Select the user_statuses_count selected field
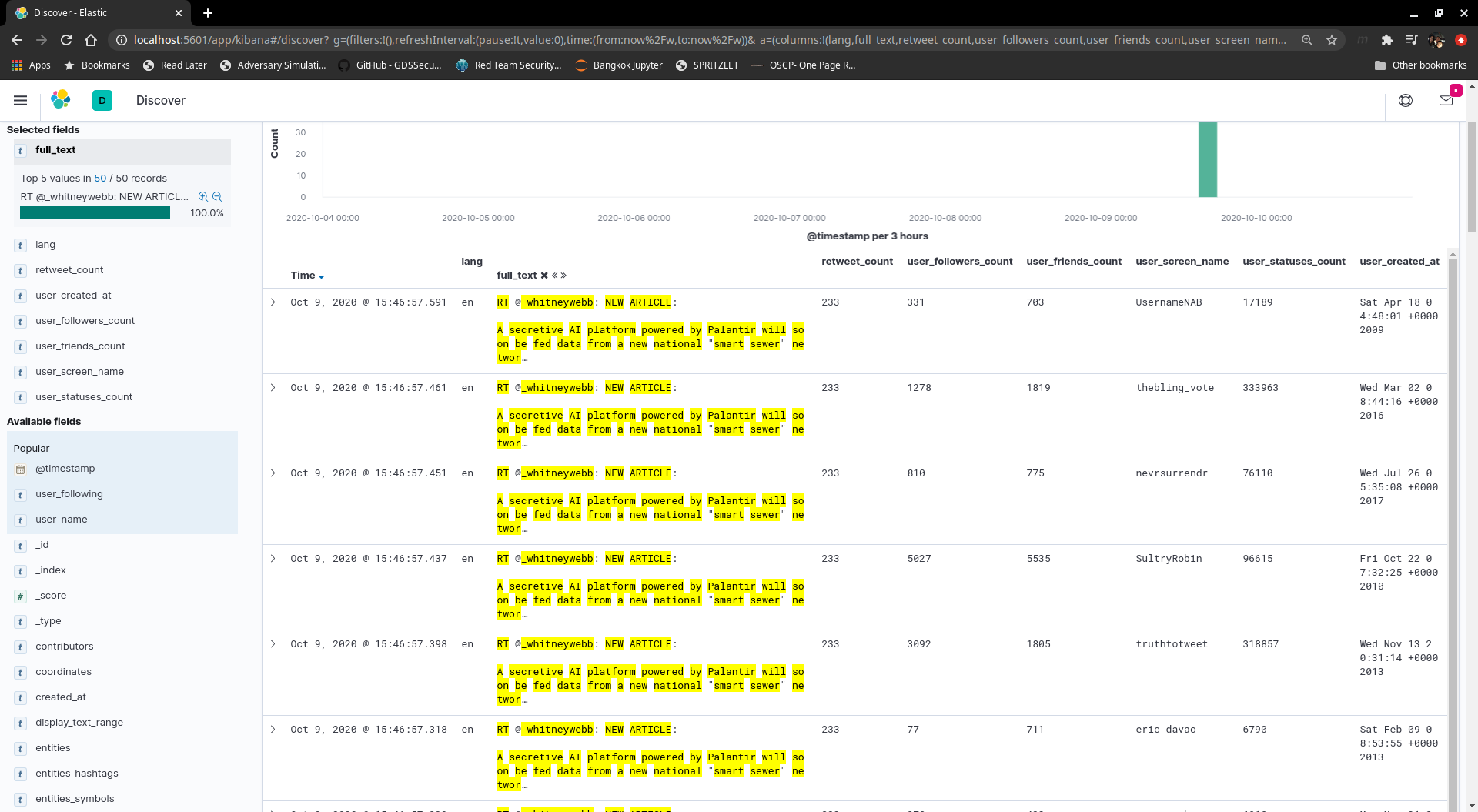 [84, 397]
